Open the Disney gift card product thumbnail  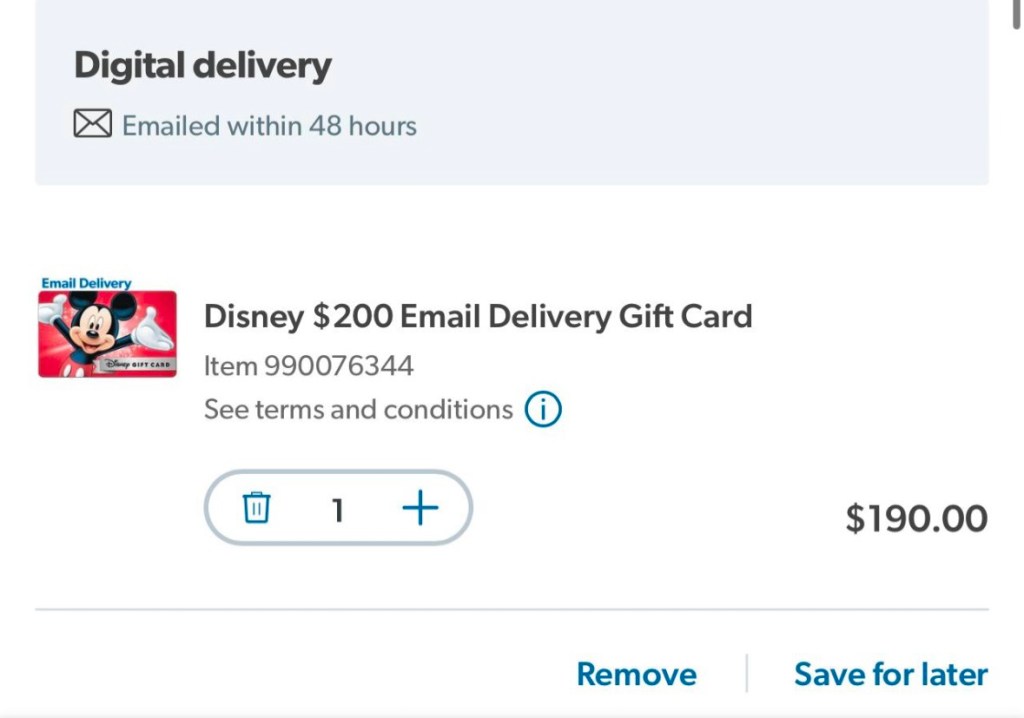tap(107, 334)
